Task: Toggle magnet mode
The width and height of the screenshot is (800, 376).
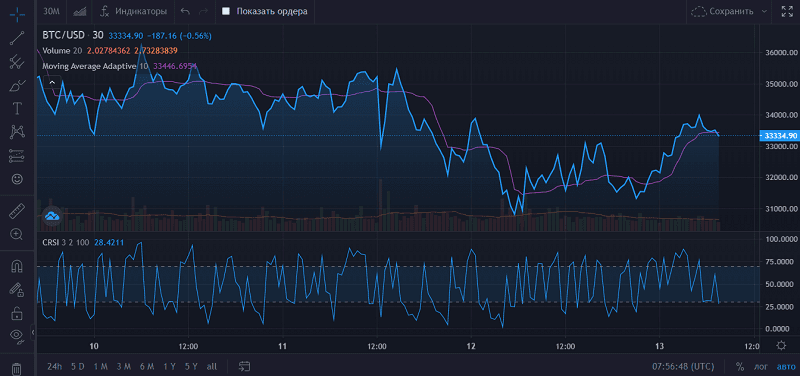Action: pyautogui.click(x=17, y=266)
